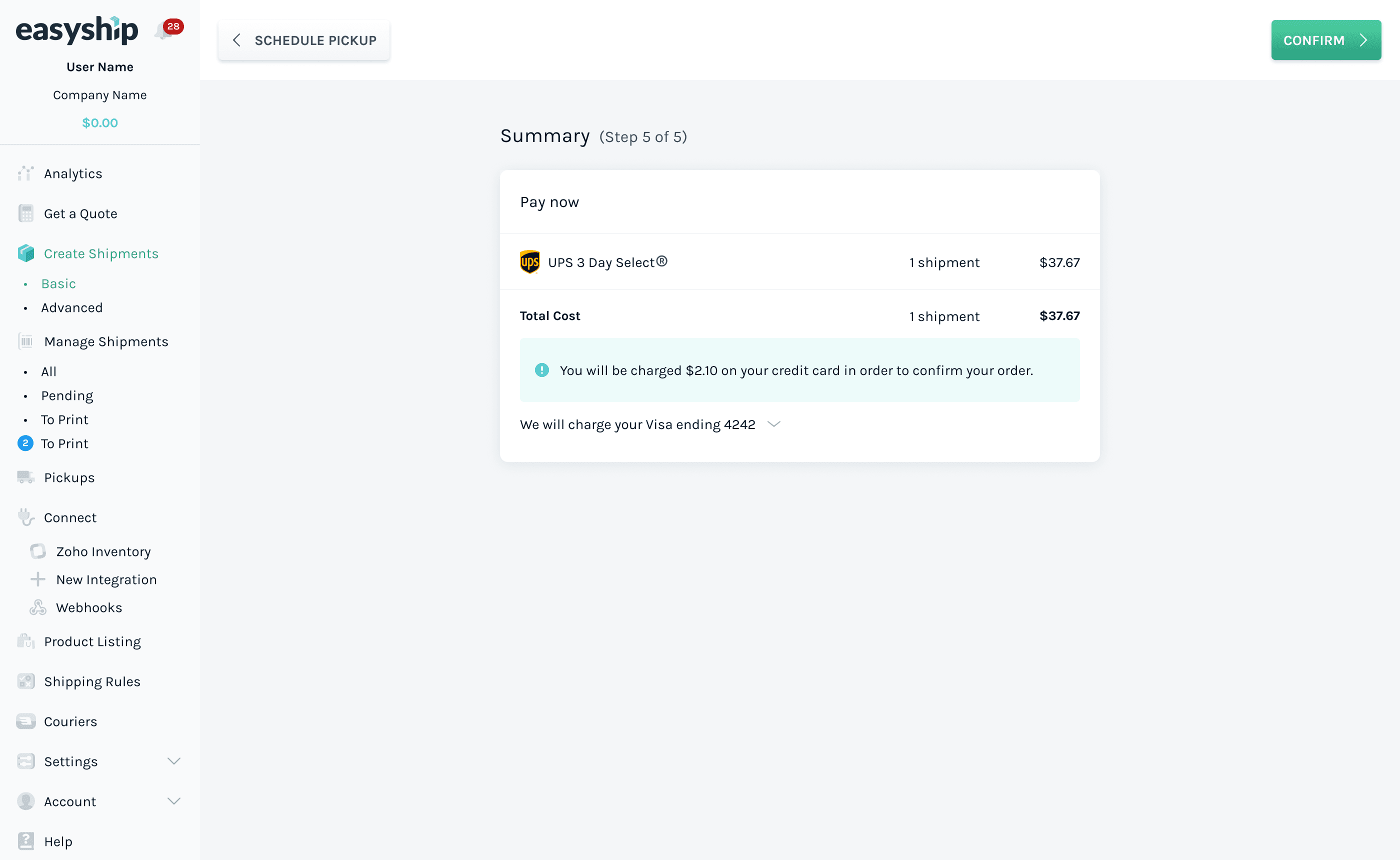1400x860 pixels.
Task: Click the easyship logo
Action: (x=77, y=29)
